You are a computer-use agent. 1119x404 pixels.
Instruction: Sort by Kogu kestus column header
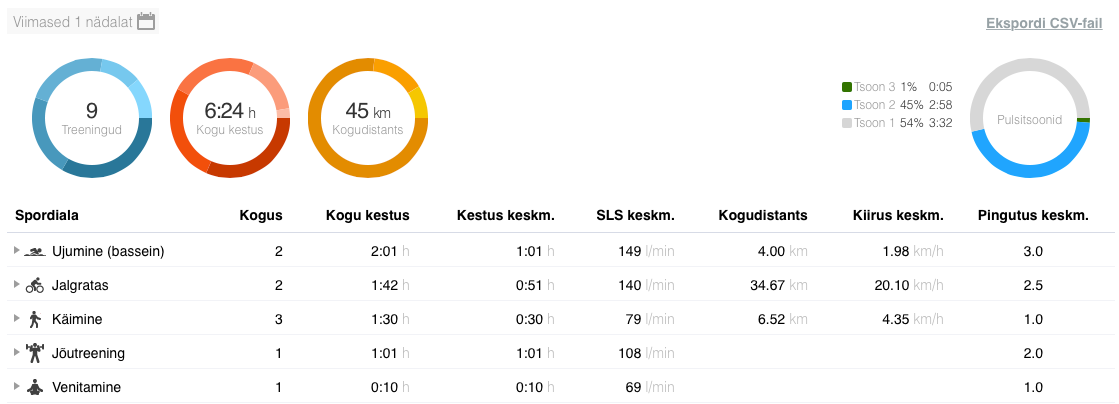tap(367, 215)
